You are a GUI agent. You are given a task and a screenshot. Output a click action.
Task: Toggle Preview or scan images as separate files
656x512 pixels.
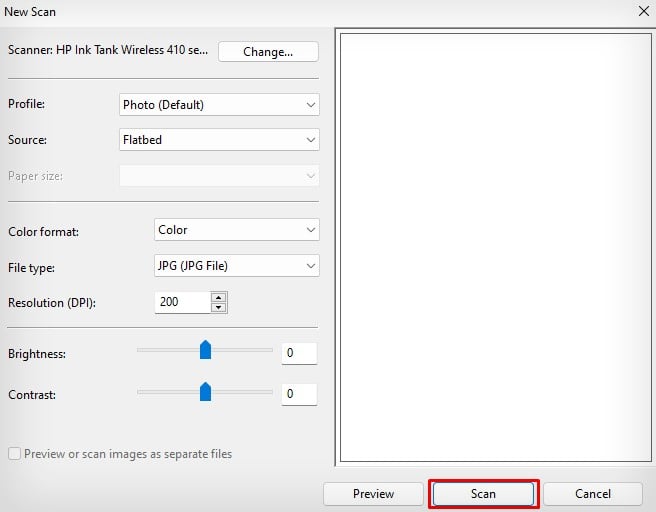pyautogui.click(x=14, y=453)
